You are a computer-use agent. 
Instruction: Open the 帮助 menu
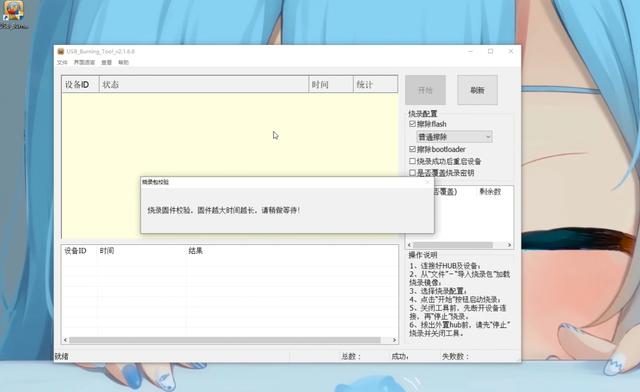123,62
